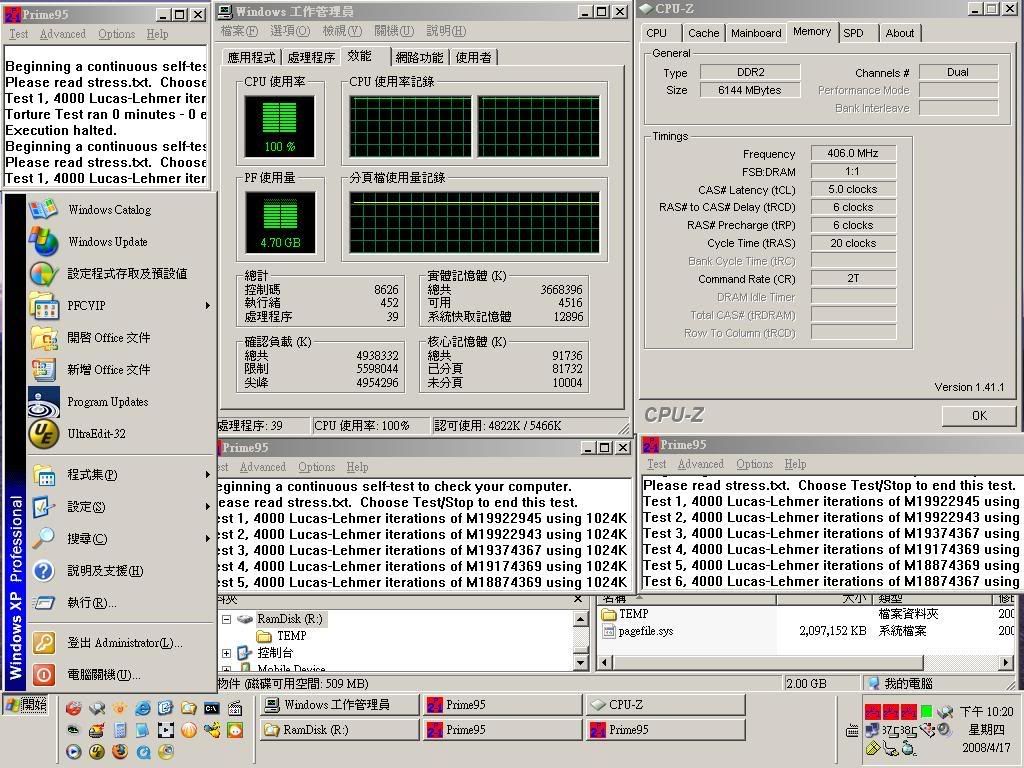
Task: Click the Program Updates start menu icon
Action: coord(43,402)
